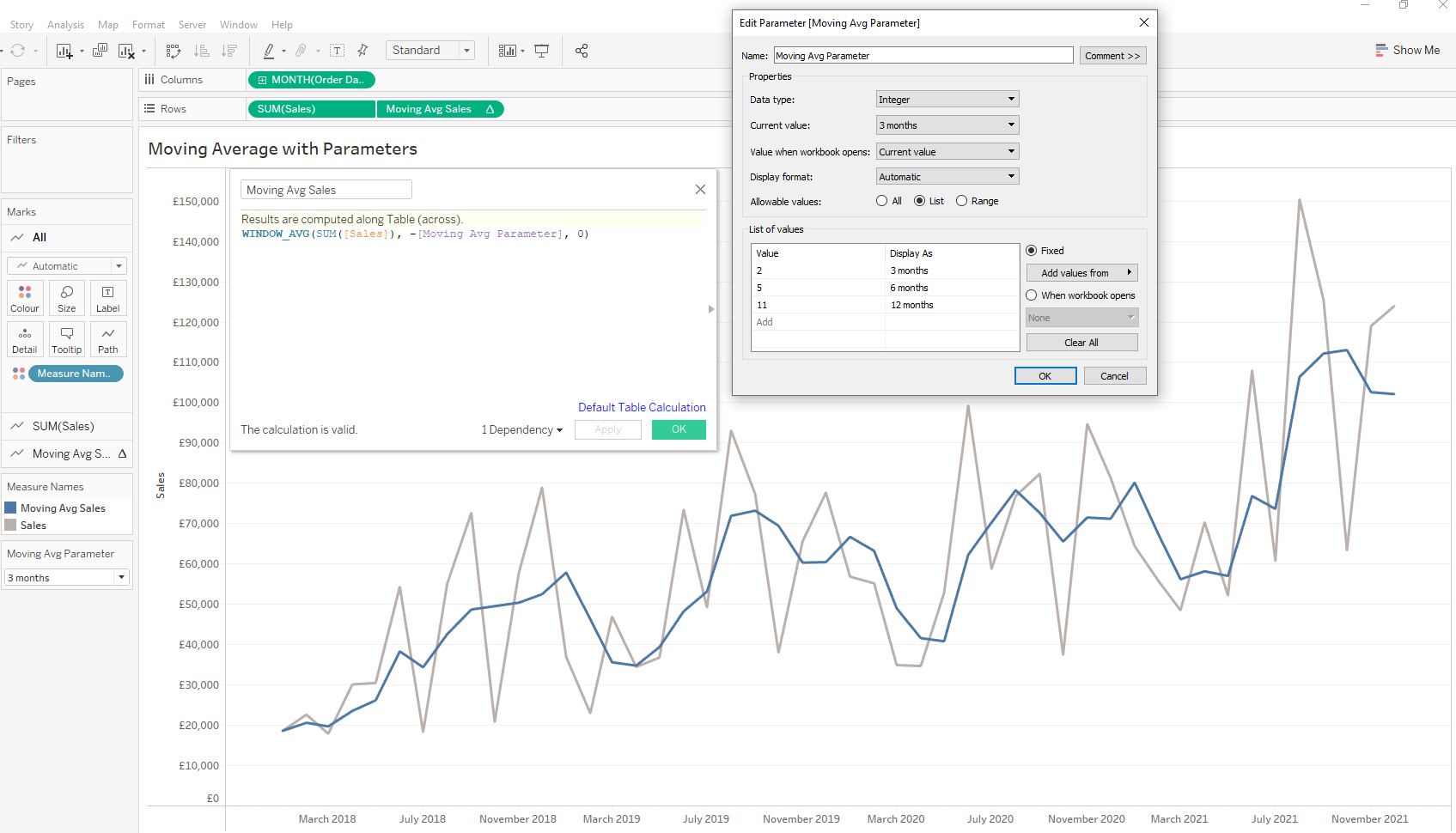
Task: Click the Clear All button
Action: coord(1081,342)
